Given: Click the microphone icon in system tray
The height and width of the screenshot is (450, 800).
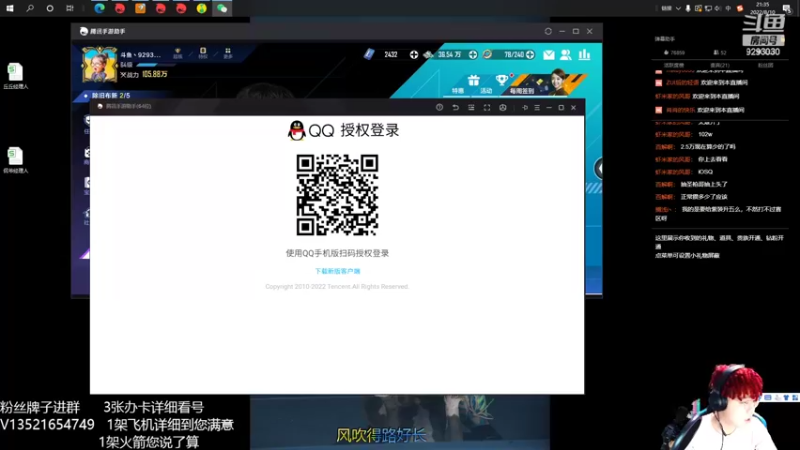Looking at the screenshot, I should (688, 8).
